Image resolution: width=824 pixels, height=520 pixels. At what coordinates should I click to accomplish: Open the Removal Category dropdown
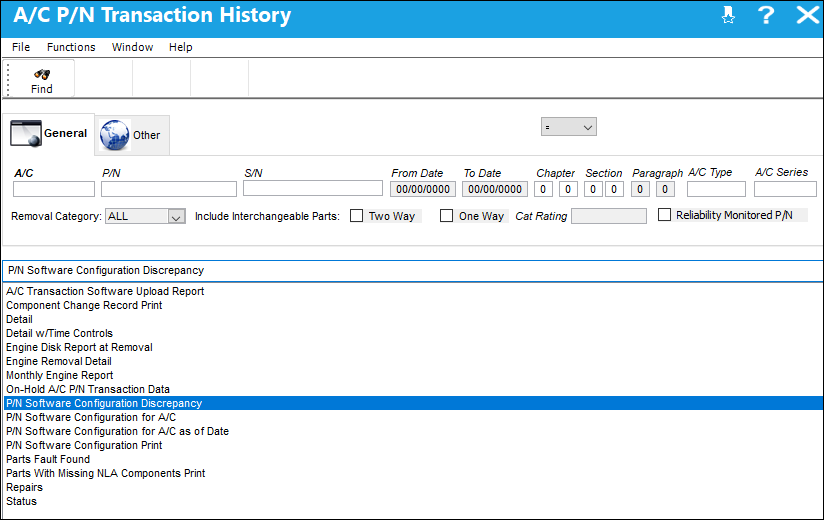click(x=145, y=216)
